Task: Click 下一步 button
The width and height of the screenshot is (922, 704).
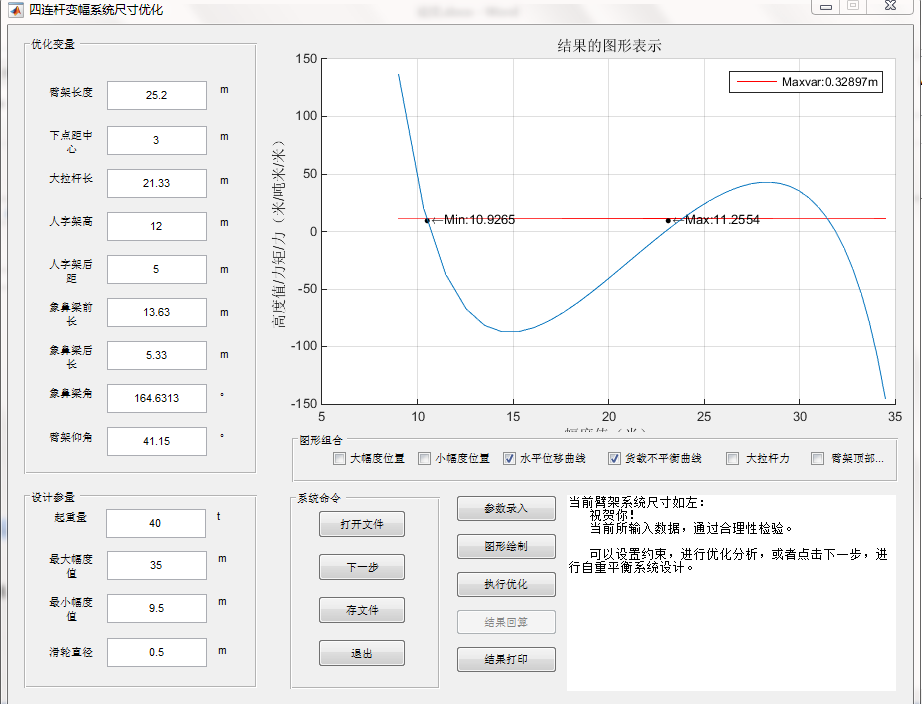Action: [x=362, y=567]
